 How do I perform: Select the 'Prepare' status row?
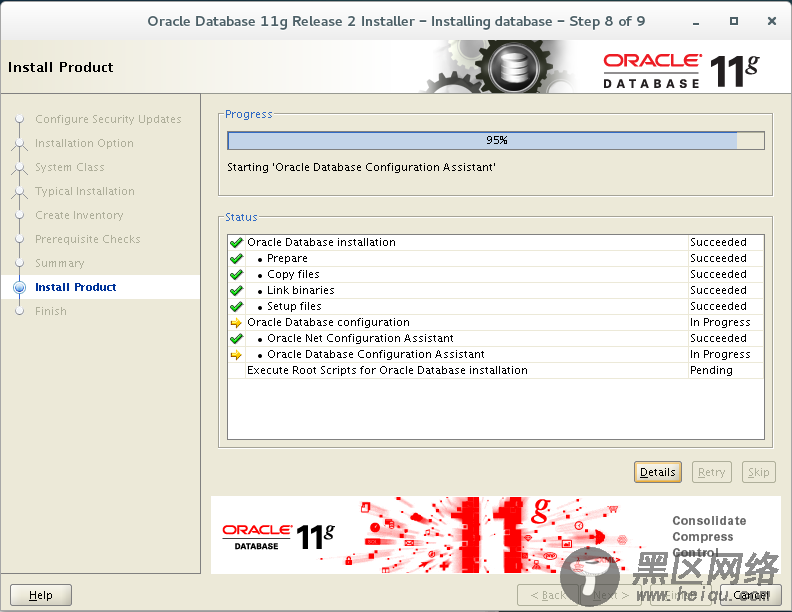[496, 259]
